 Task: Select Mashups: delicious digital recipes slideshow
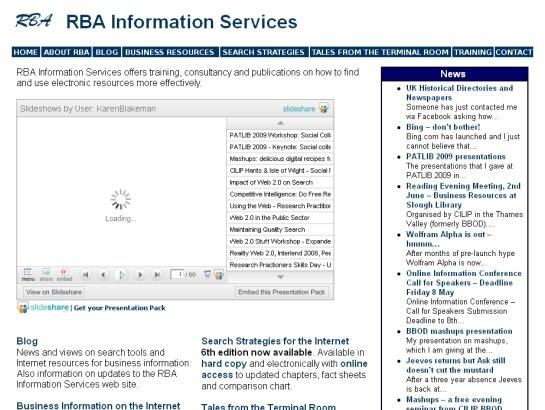click(x=280, y=159)
